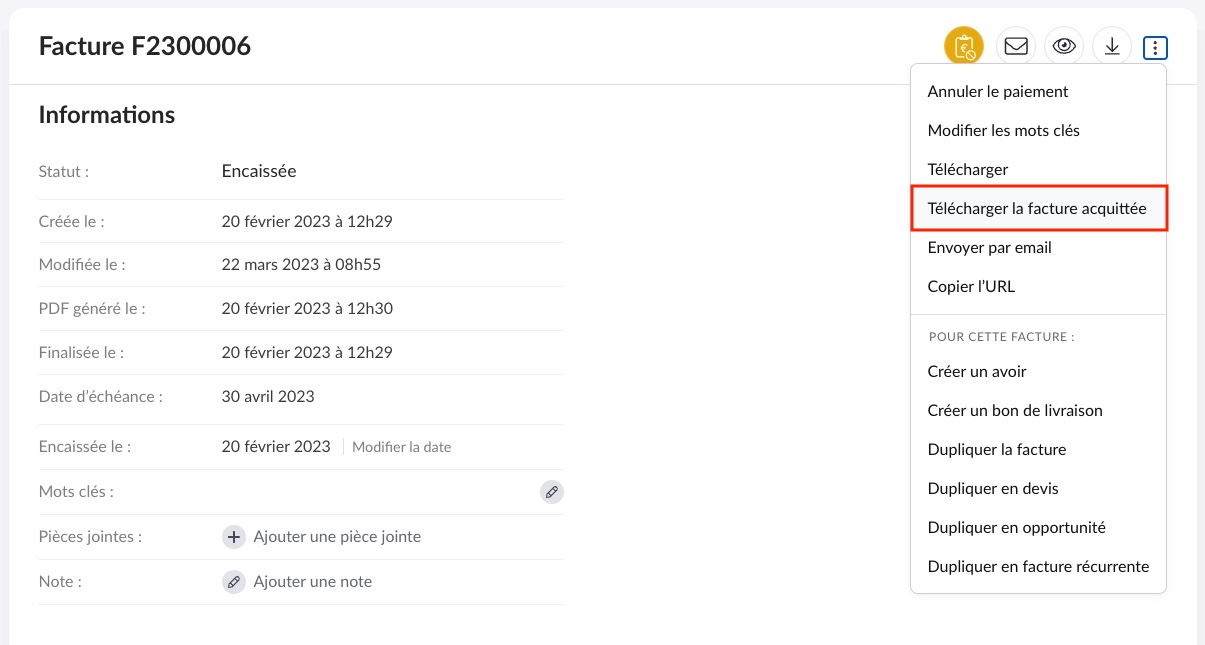This screenshot has height=645, width=1205.
Task: Choose Créer un bon de livraison
Action: (1015, 411)
